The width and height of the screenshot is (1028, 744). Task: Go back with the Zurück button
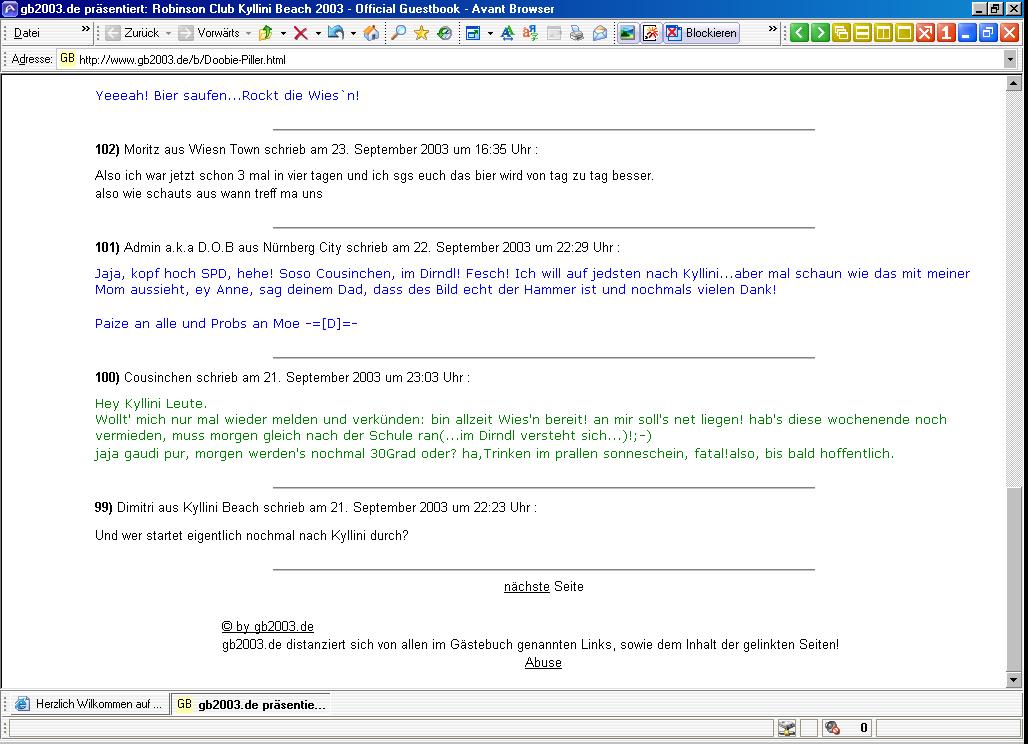click(132, 33)
